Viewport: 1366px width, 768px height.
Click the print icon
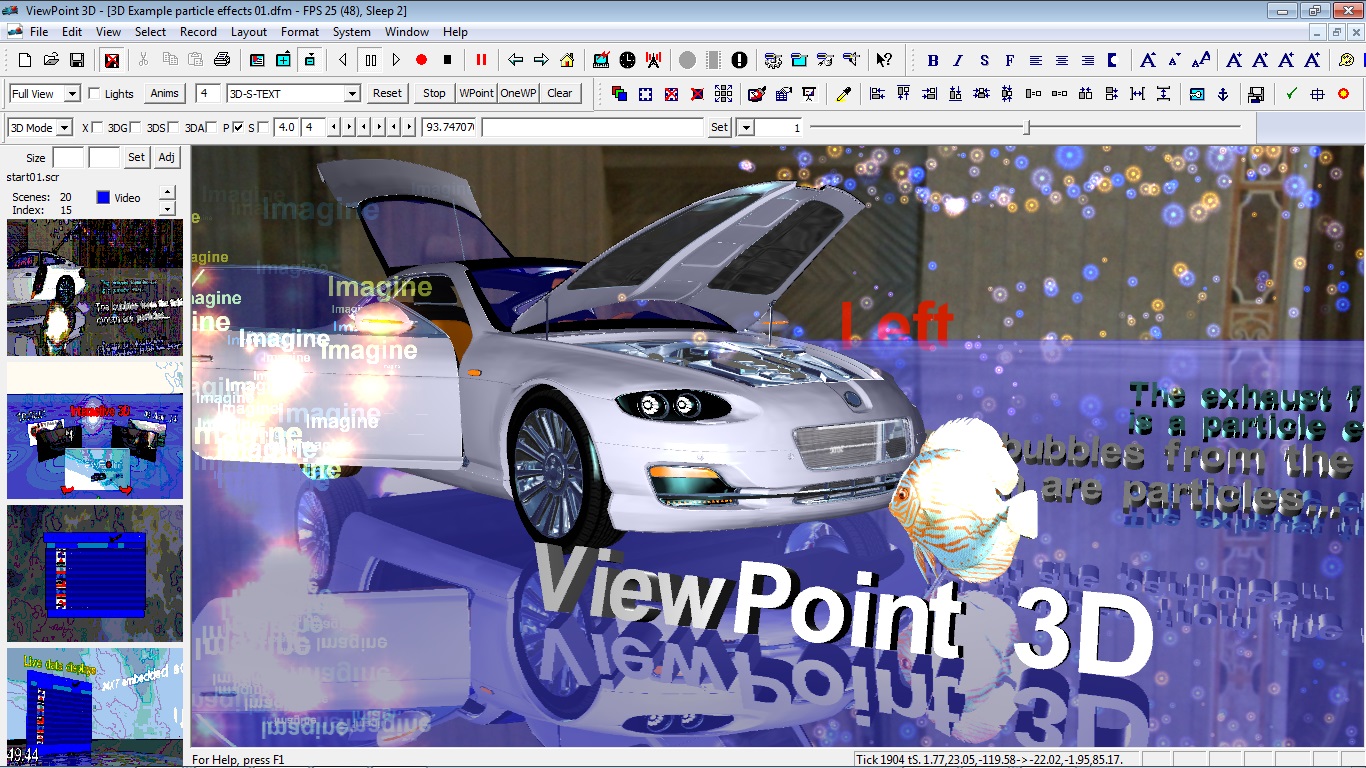point(222,60)
